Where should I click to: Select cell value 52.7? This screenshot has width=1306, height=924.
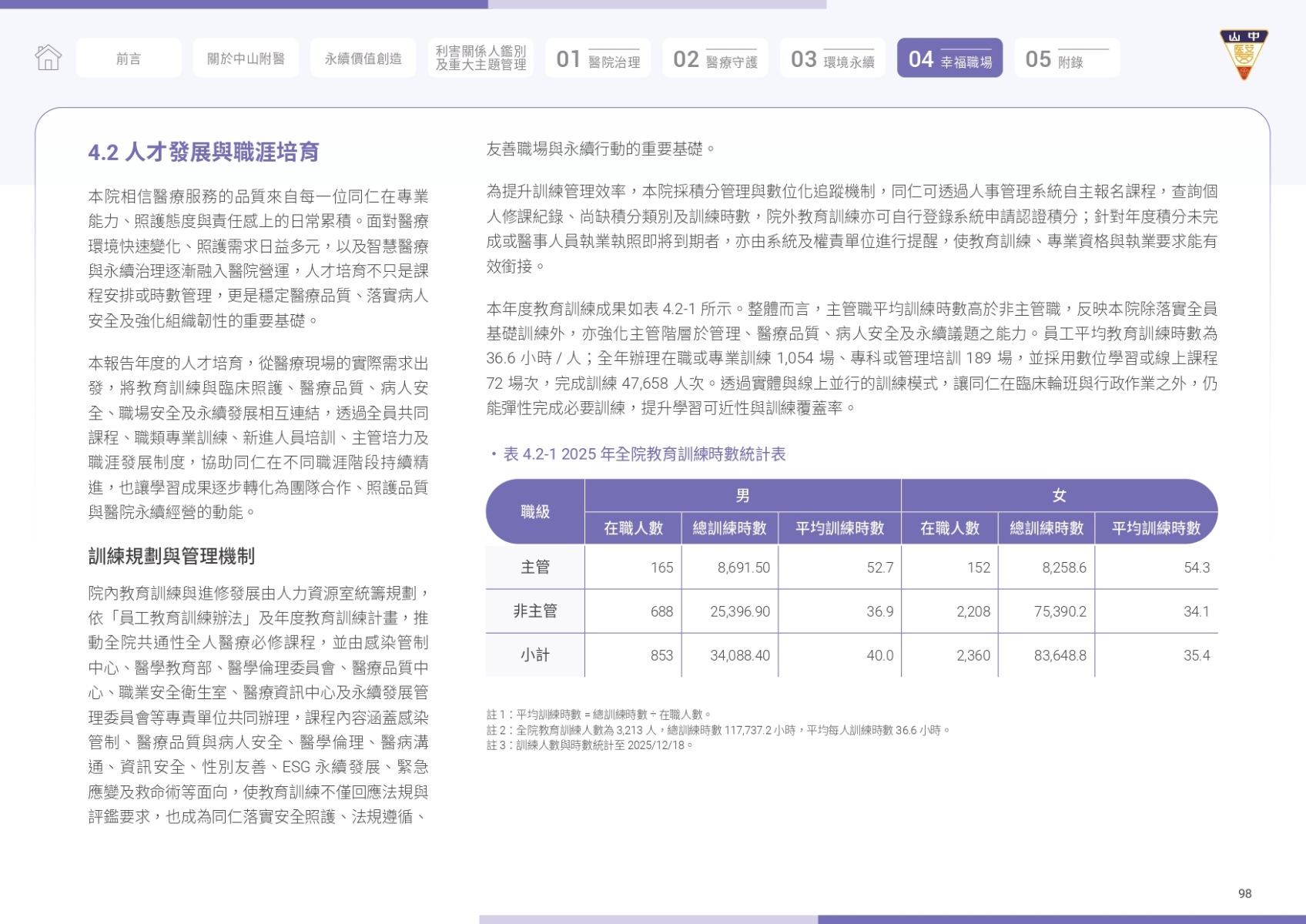coord(880,567)
